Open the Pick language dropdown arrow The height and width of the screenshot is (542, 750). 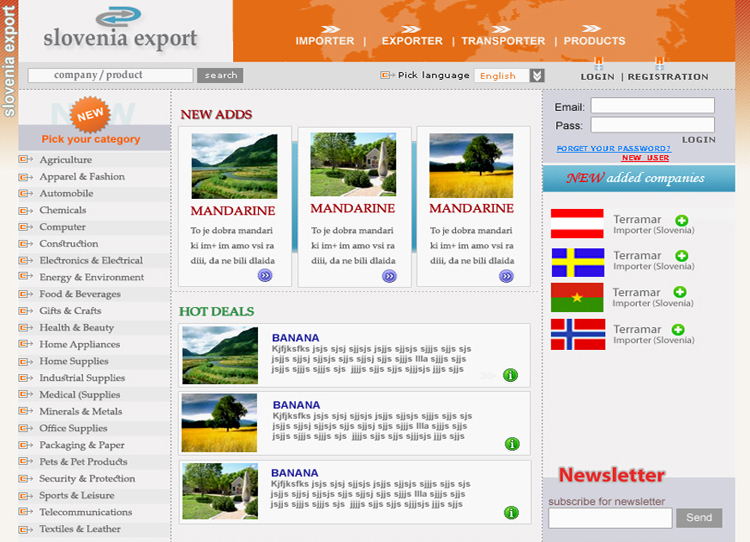(x=538, y=75)
